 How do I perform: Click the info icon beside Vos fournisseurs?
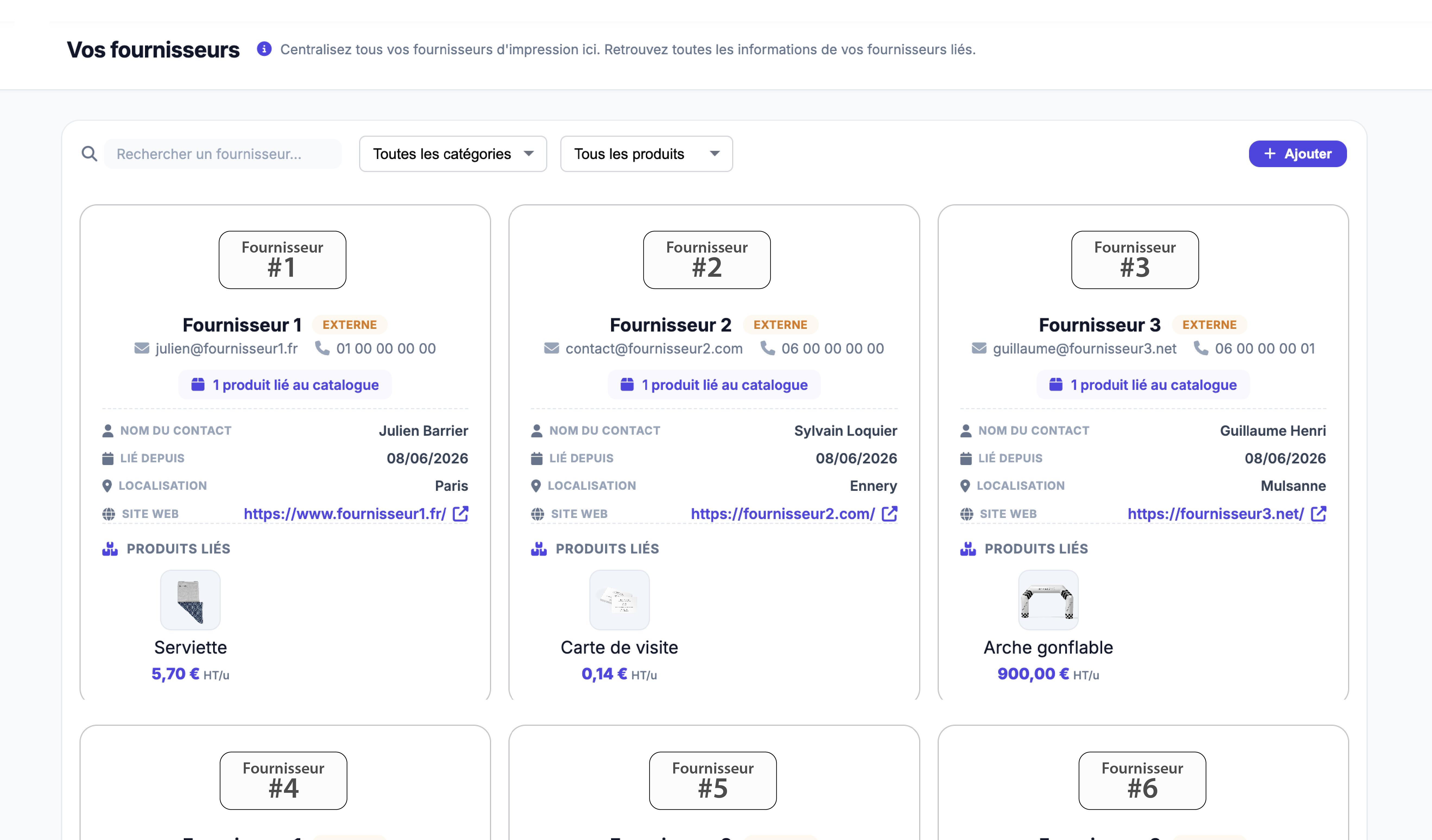pos(264,49)
